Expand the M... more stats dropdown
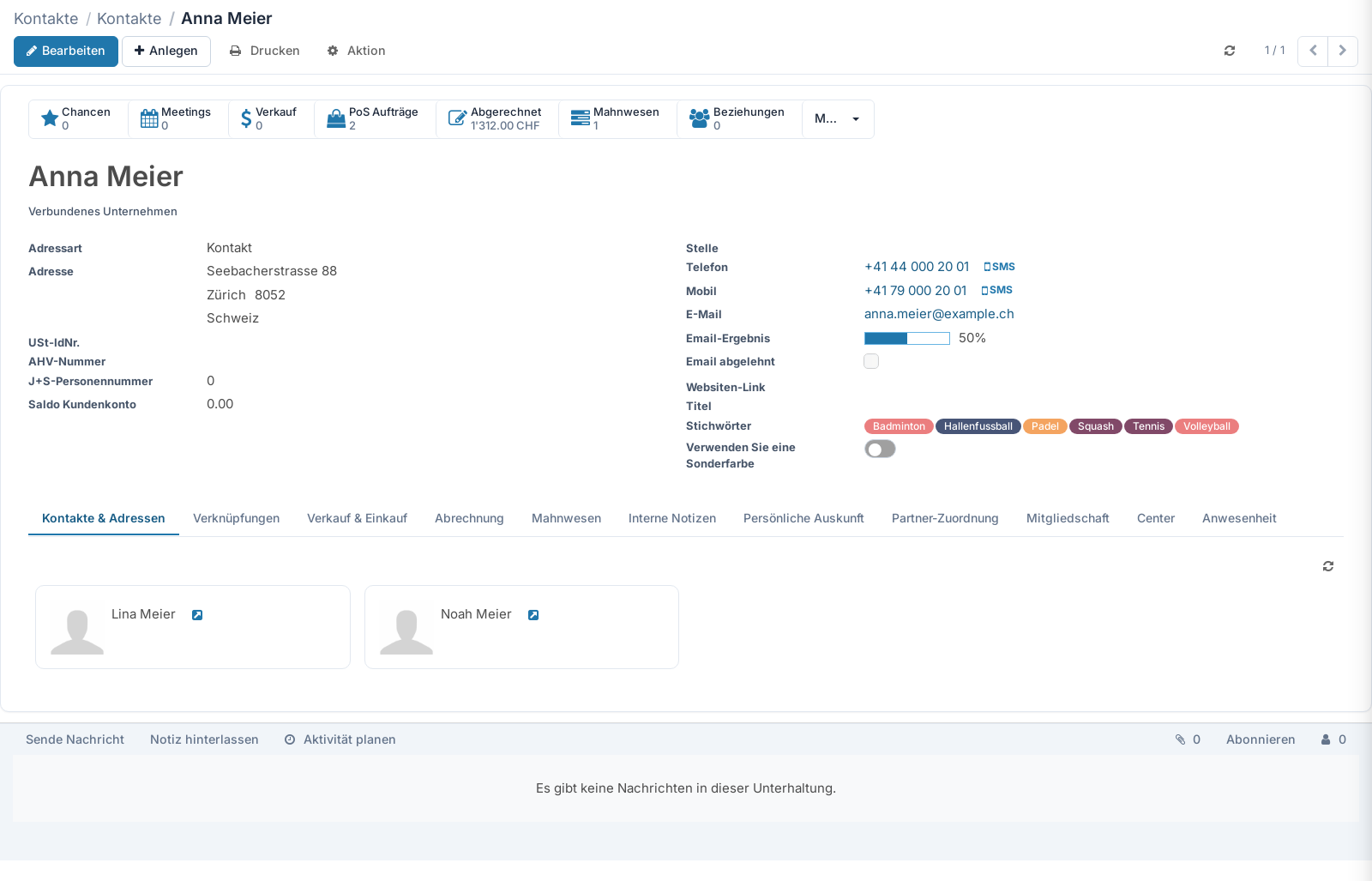Viewport: 1372px width, 881px height. point(838,119)
